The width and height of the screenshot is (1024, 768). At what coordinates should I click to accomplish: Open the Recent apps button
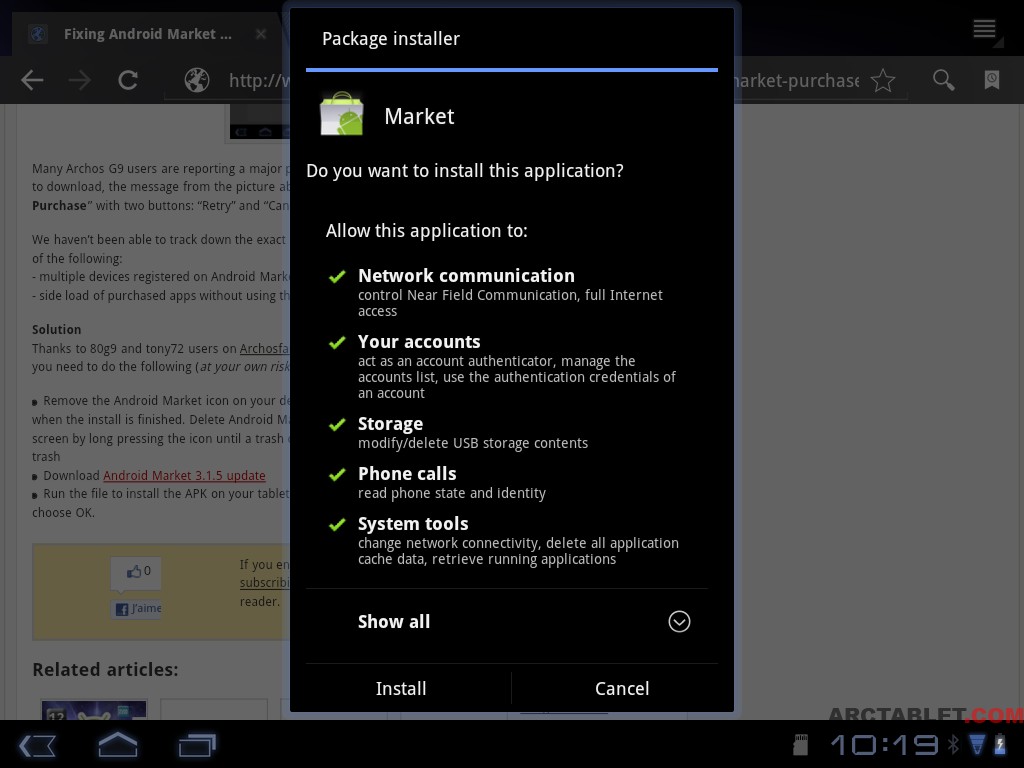197,745
